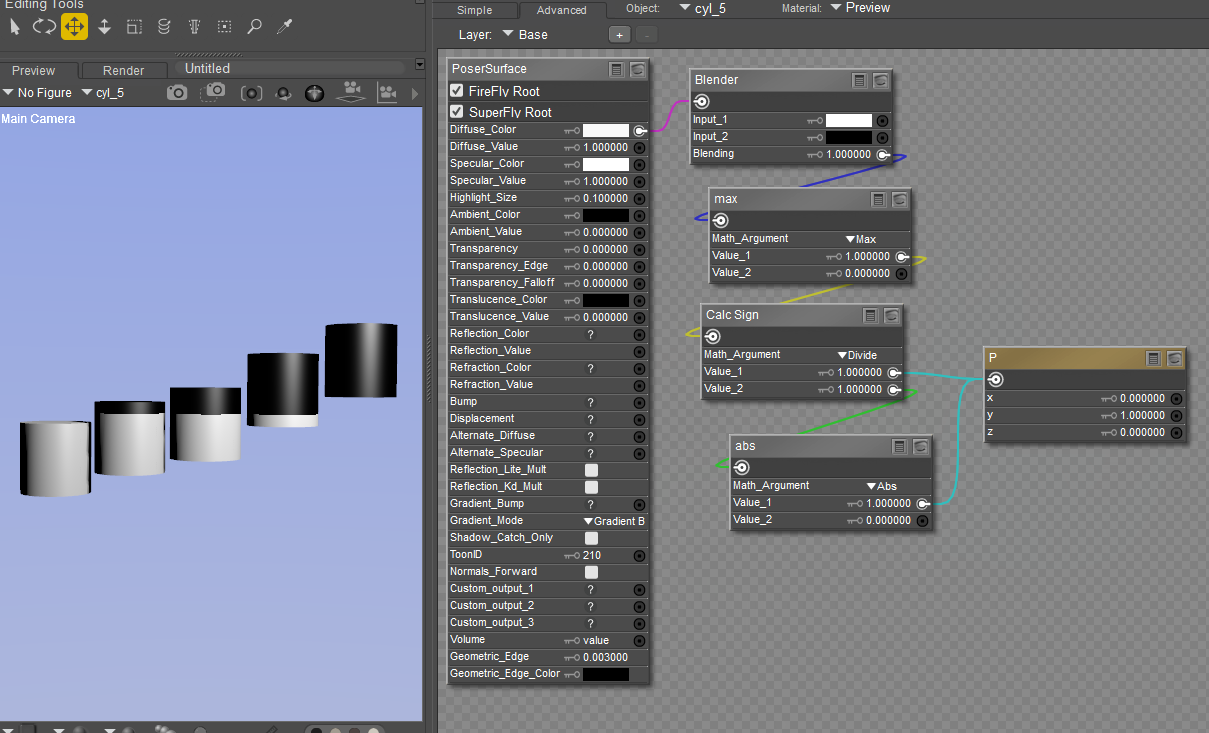Uncheck the SuperFly Root checkbox
Image resolution: width=1209 pixels, height=733 pixels.
pos(457,112)
